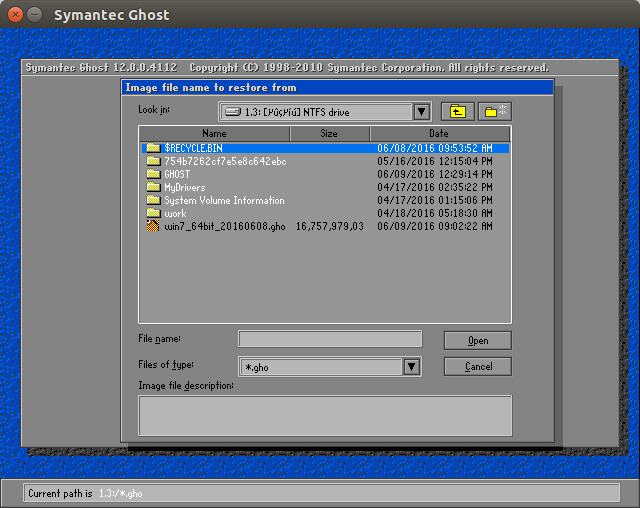Open the *.gho file type combo box

pos(330,367)
